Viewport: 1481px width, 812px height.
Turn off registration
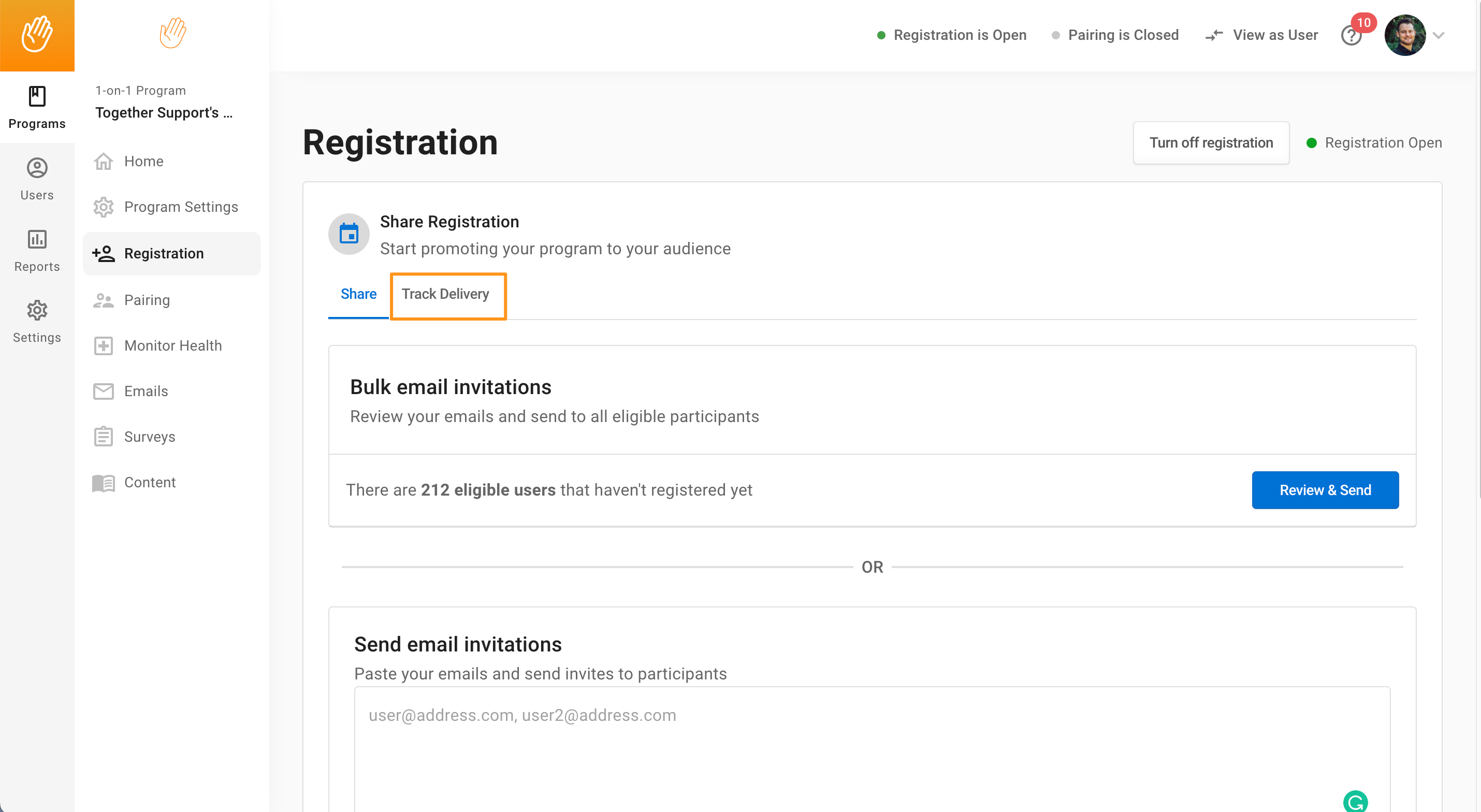click(1211, 142)
